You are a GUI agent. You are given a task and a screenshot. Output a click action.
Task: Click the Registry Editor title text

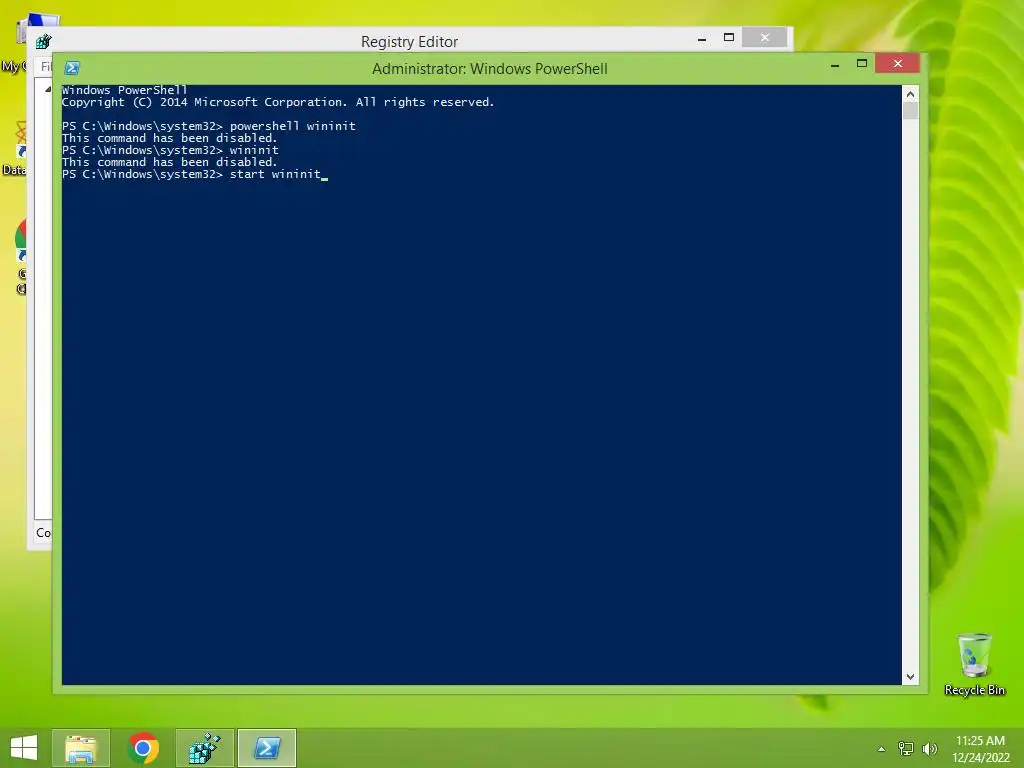(409, 42)
